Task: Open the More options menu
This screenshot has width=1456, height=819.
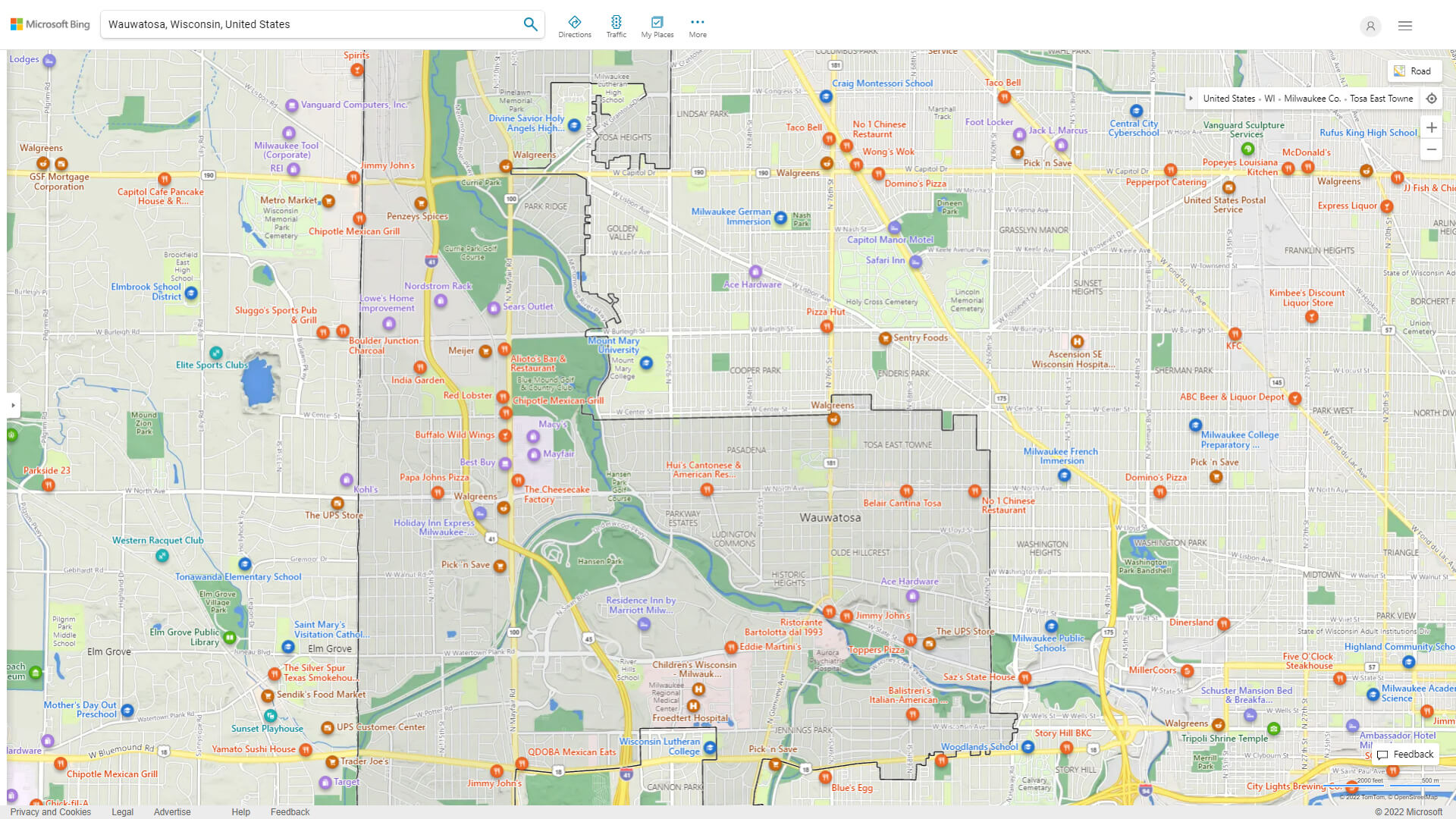Action: [x=697, y=27]
